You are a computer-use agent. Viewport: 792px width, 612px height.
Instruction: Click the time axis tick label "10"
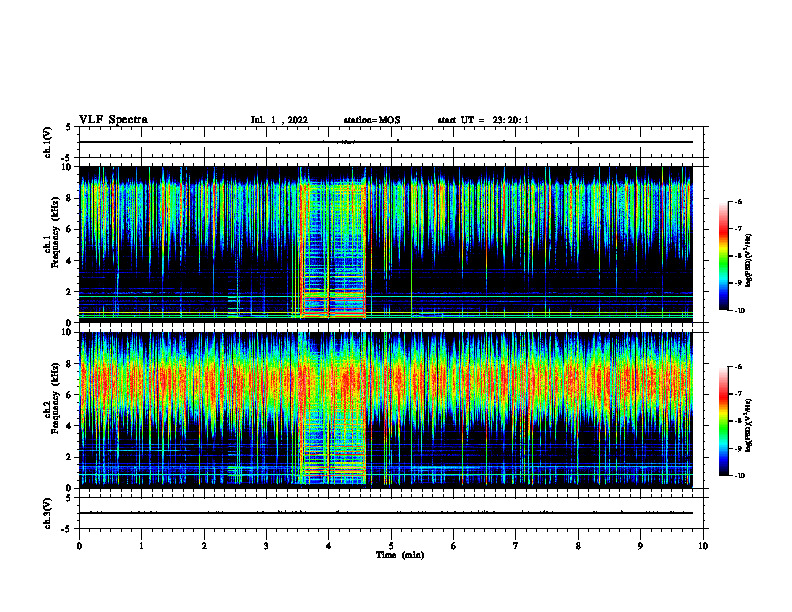click(703, 545)
